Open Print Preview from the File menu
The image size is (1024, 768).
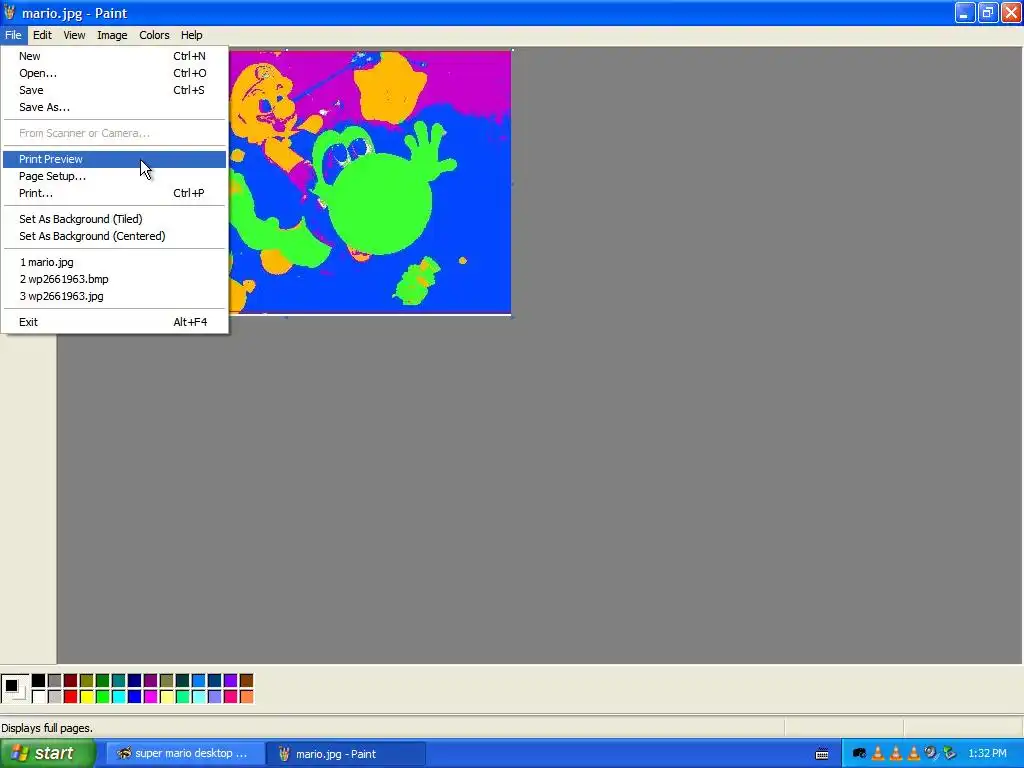114,159
